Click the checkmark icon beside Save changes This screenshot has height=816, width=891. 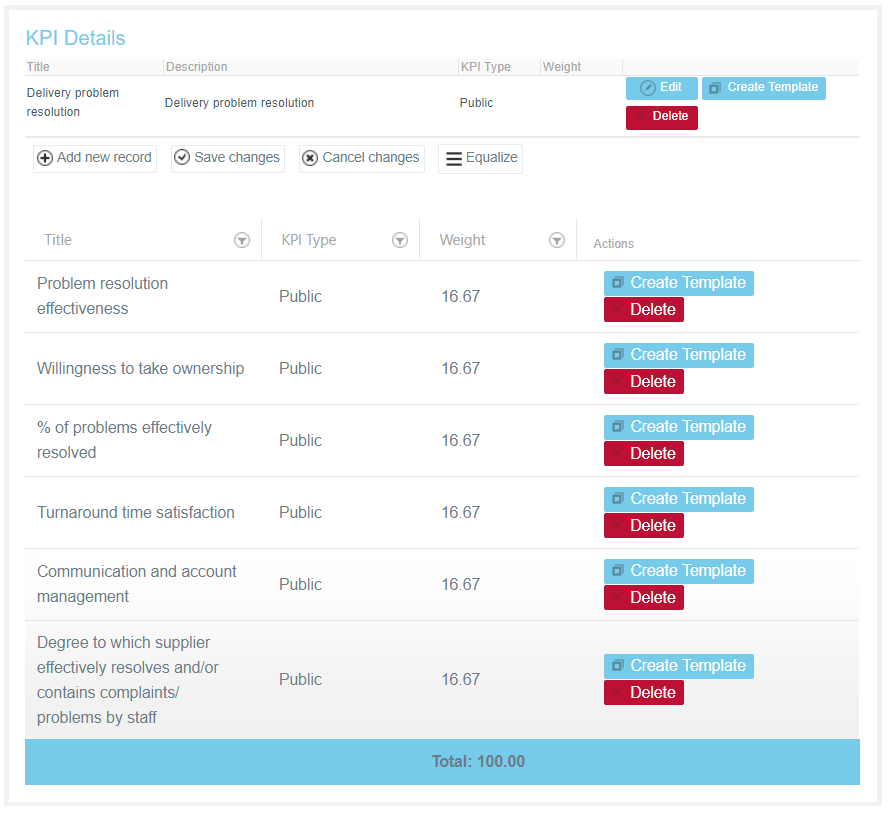[x=182, y=158]
